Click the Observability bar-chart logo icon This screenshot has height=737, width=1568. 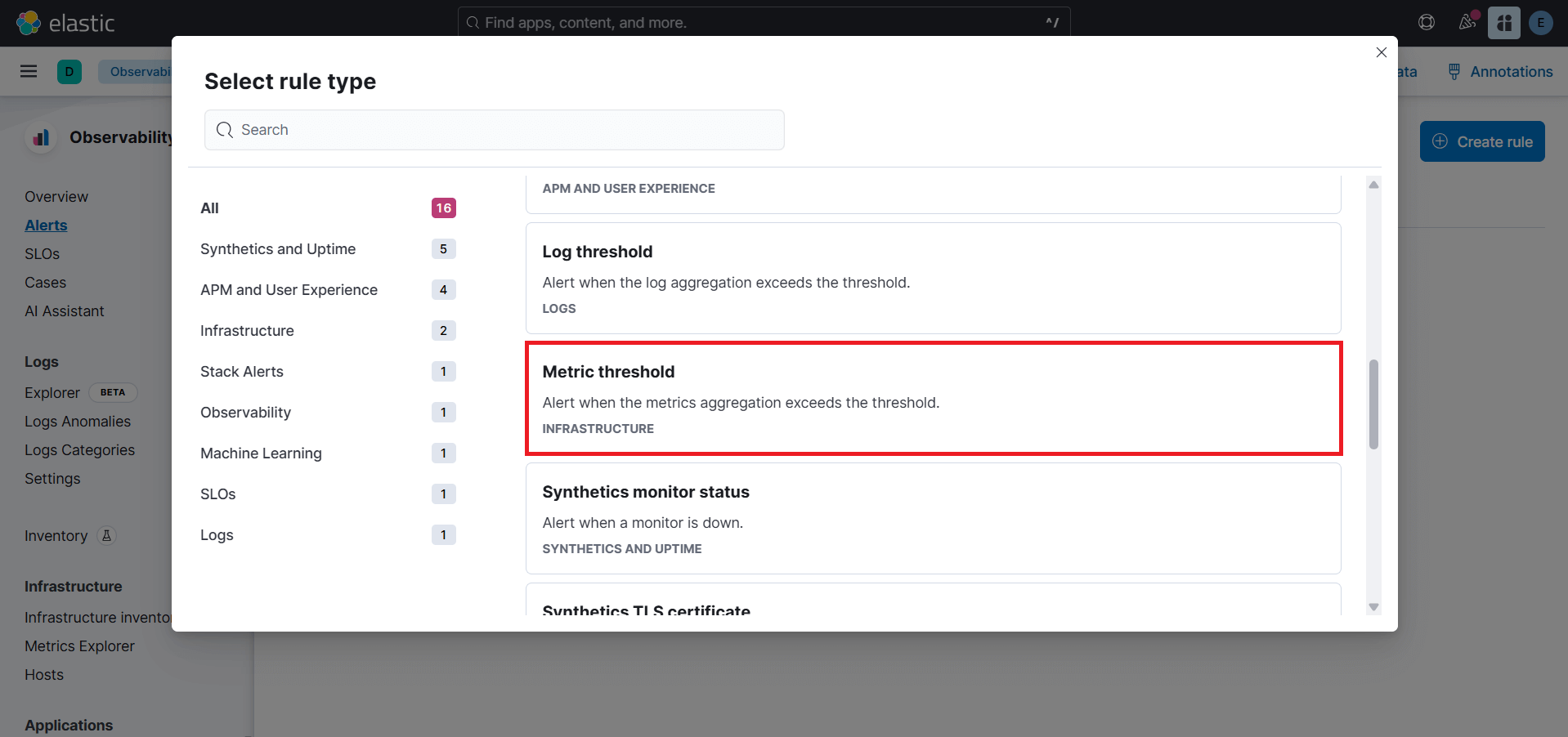pos(40,137)
